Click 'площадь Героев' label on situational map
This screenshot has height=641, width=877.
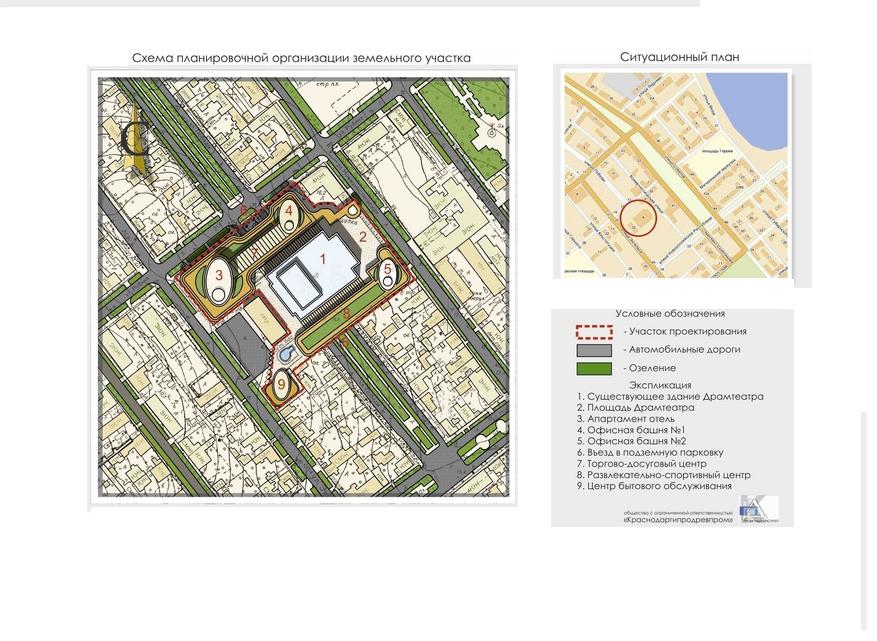[716, 151]
